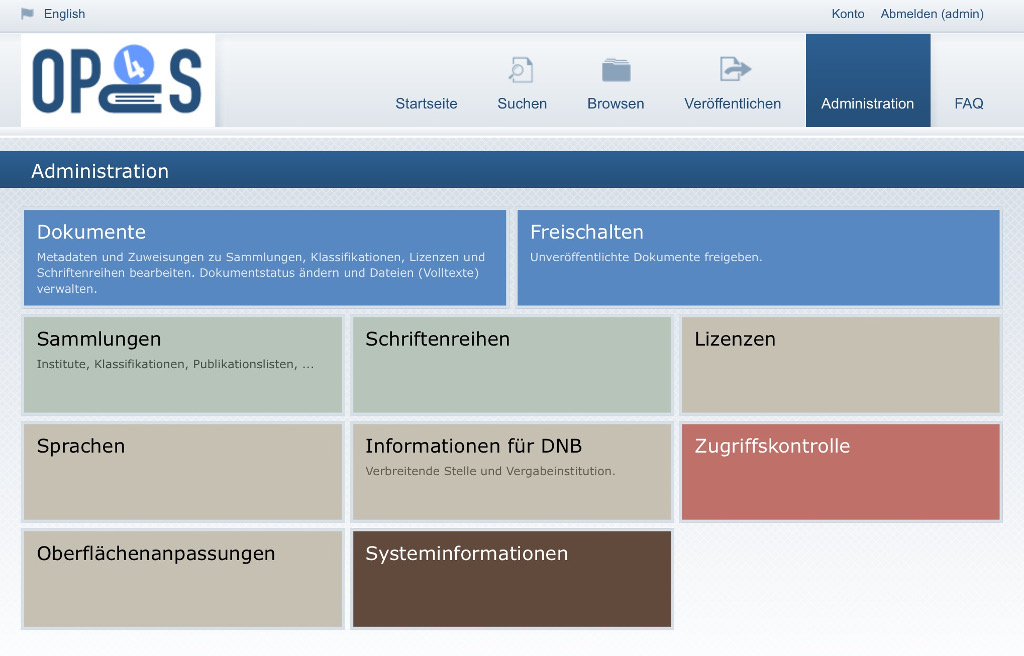Open the Sammlungen tile

click(x=183, y=365)
